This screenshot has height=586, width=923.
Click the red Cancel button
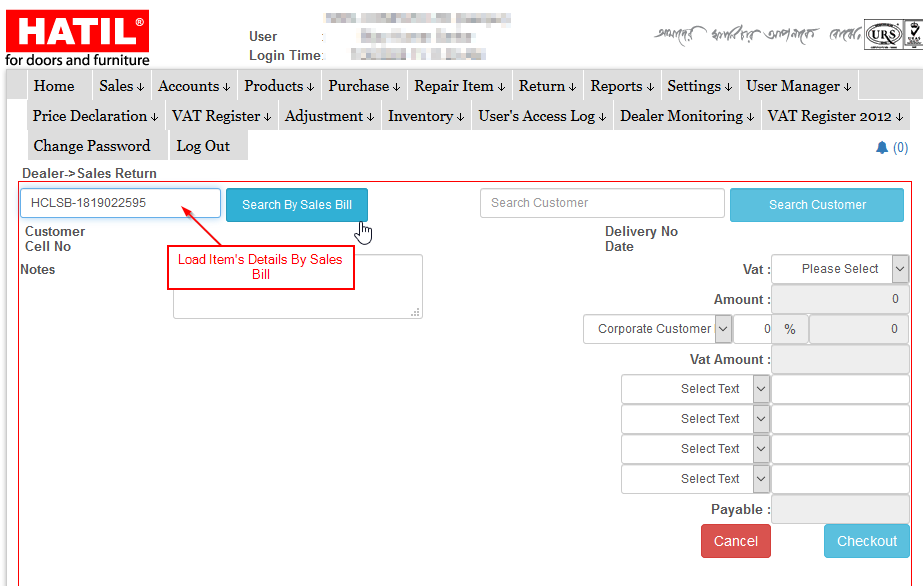point(736,541)
